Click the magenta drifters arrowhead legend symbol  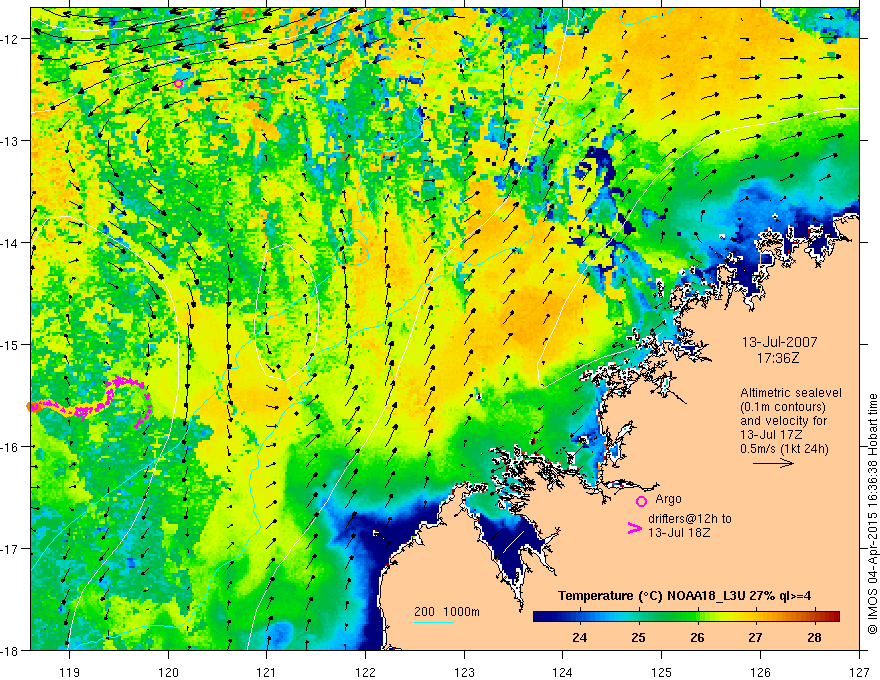pyautogui.click(x=634, y=528)
